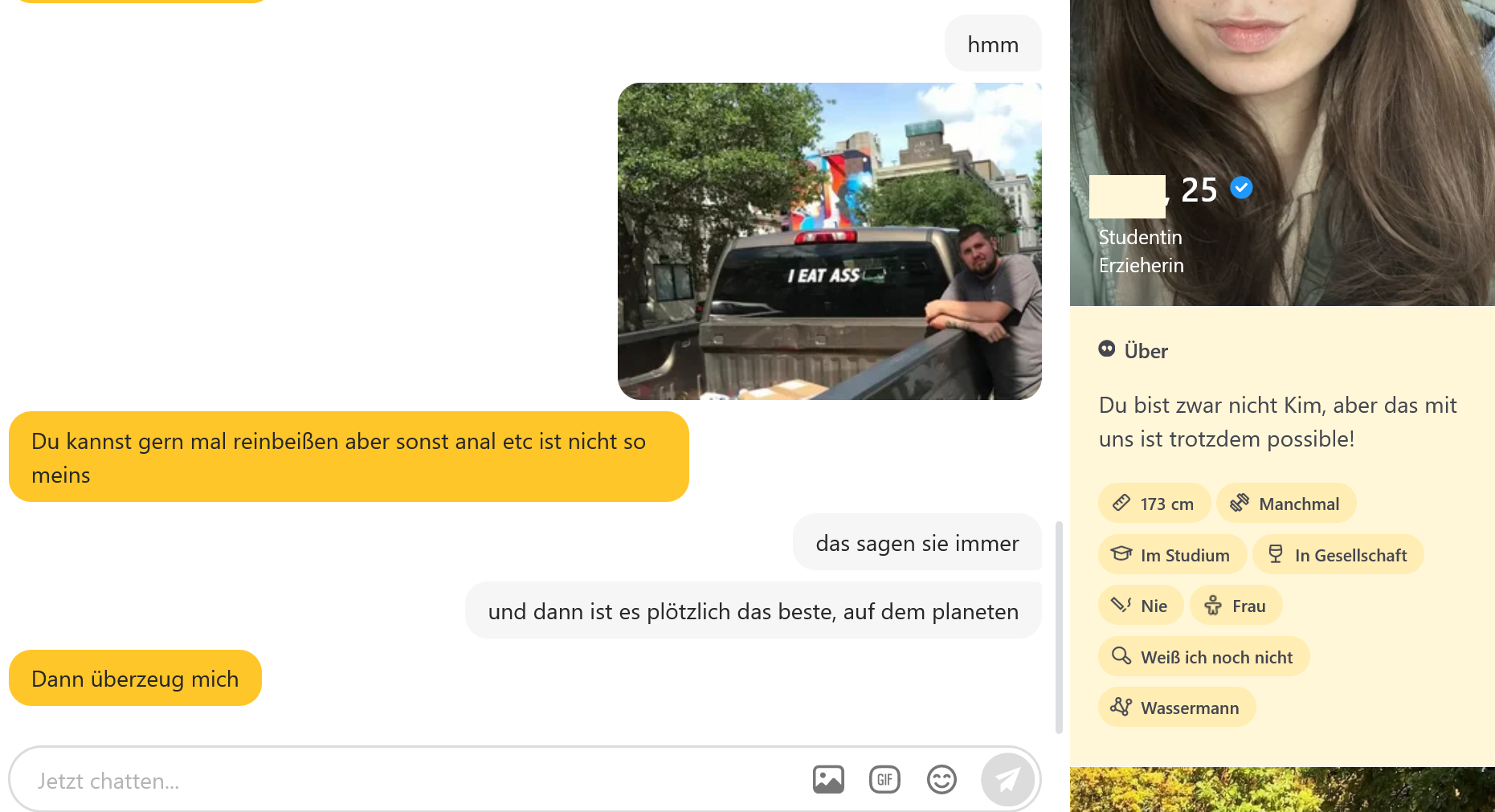The width and height of the screenshot is (1495, 812).
Task: Open the profile portrait photo
Action: click(x=1282, y=153)
